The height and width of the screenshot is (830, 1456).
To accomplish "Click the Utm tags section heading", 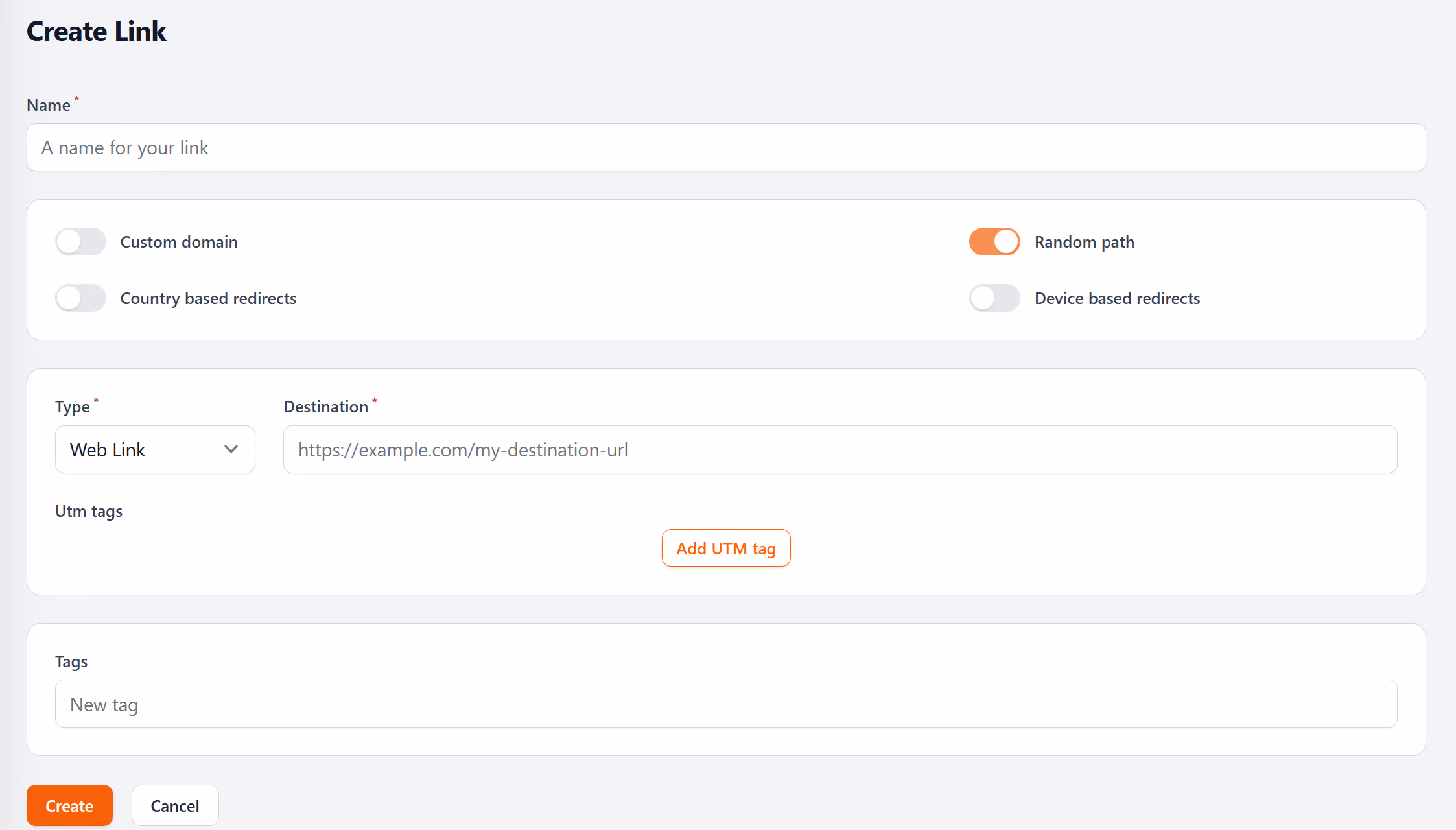I will tap(89, 511).
